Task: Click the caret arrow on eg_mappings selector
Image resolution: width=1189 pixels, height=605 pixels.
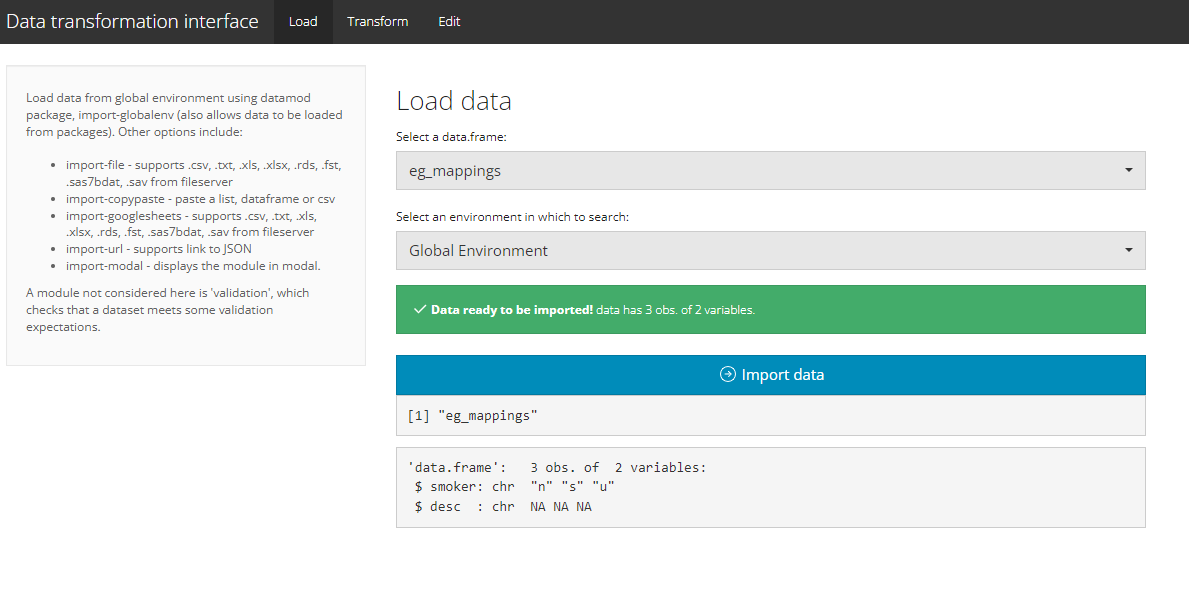Action: click(1128, 171)
